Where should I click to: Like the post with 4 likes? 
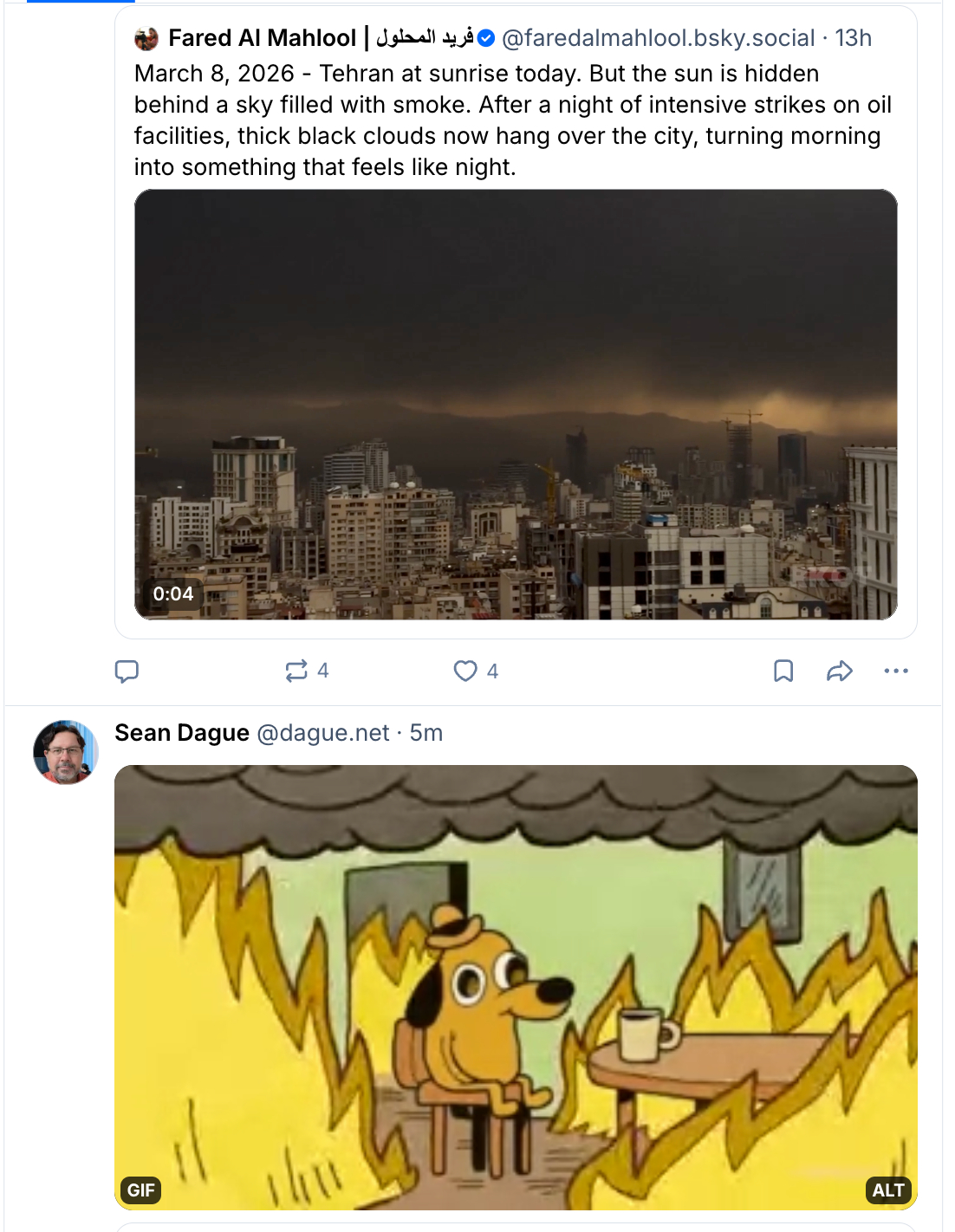click(x=466, y=671)
